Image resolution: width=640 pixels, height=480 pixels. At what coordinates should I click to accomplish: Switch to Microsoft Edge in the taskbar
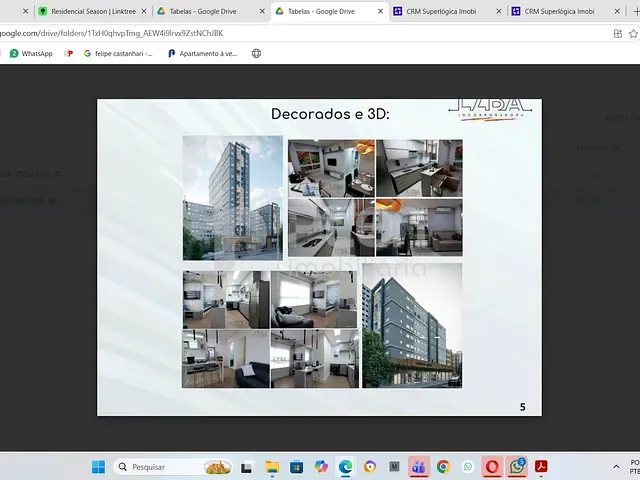(345, 467)
